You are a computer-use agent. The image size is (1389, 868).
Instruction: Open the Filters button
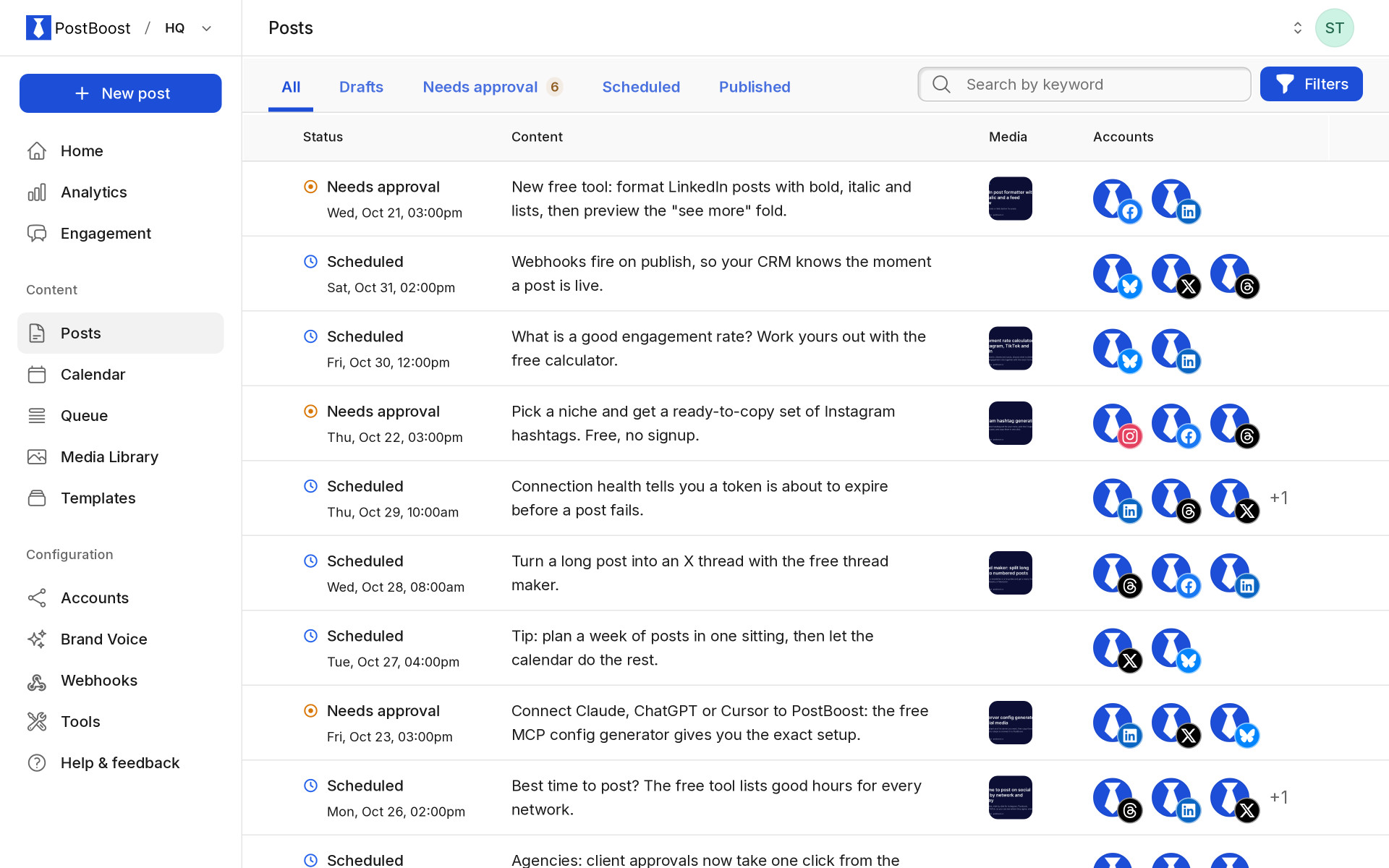pyautogui.click(x=1311, y=84)
